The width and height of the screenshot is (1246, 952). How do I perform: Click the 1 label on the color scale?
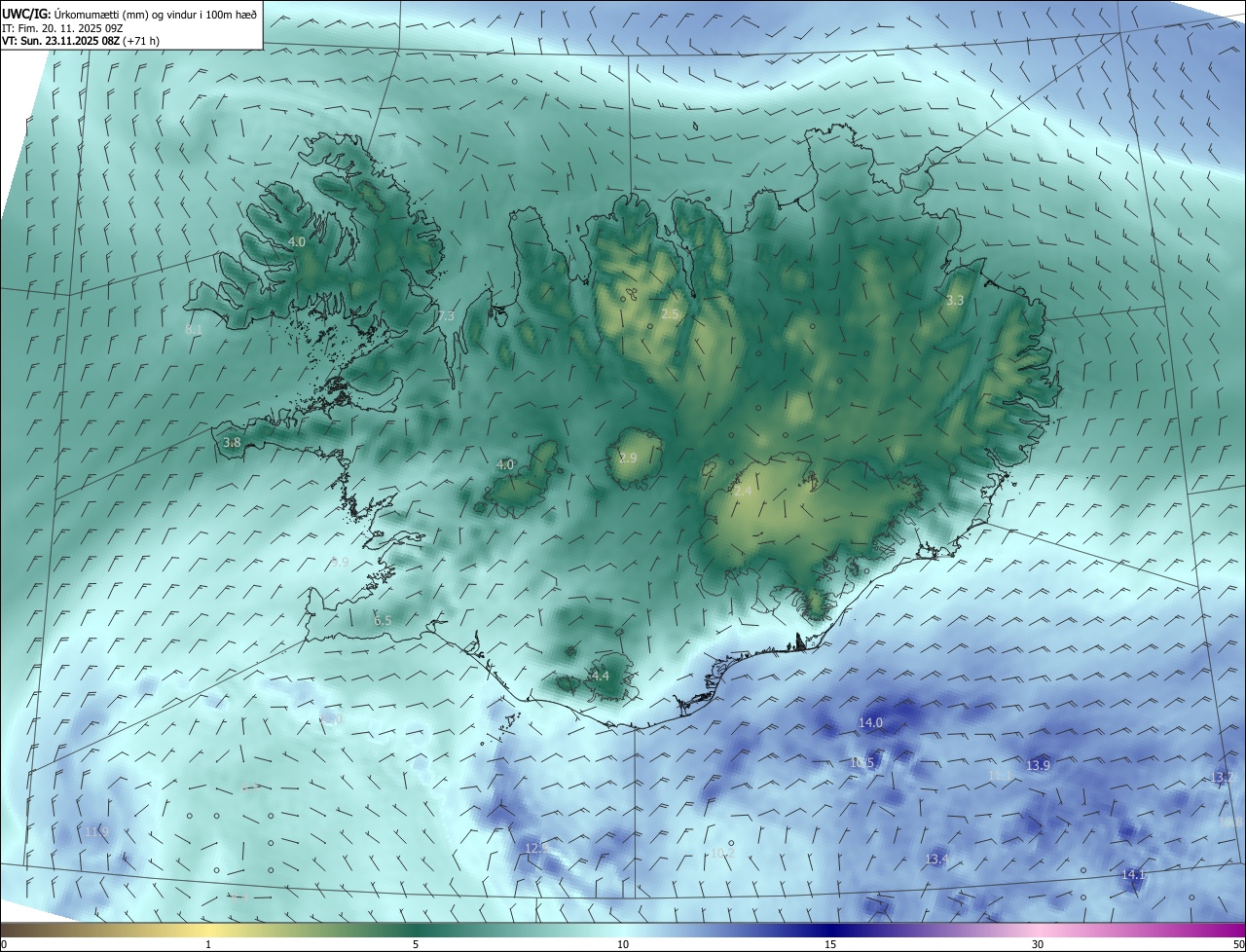pyautogui.click(x=208, y=945)
